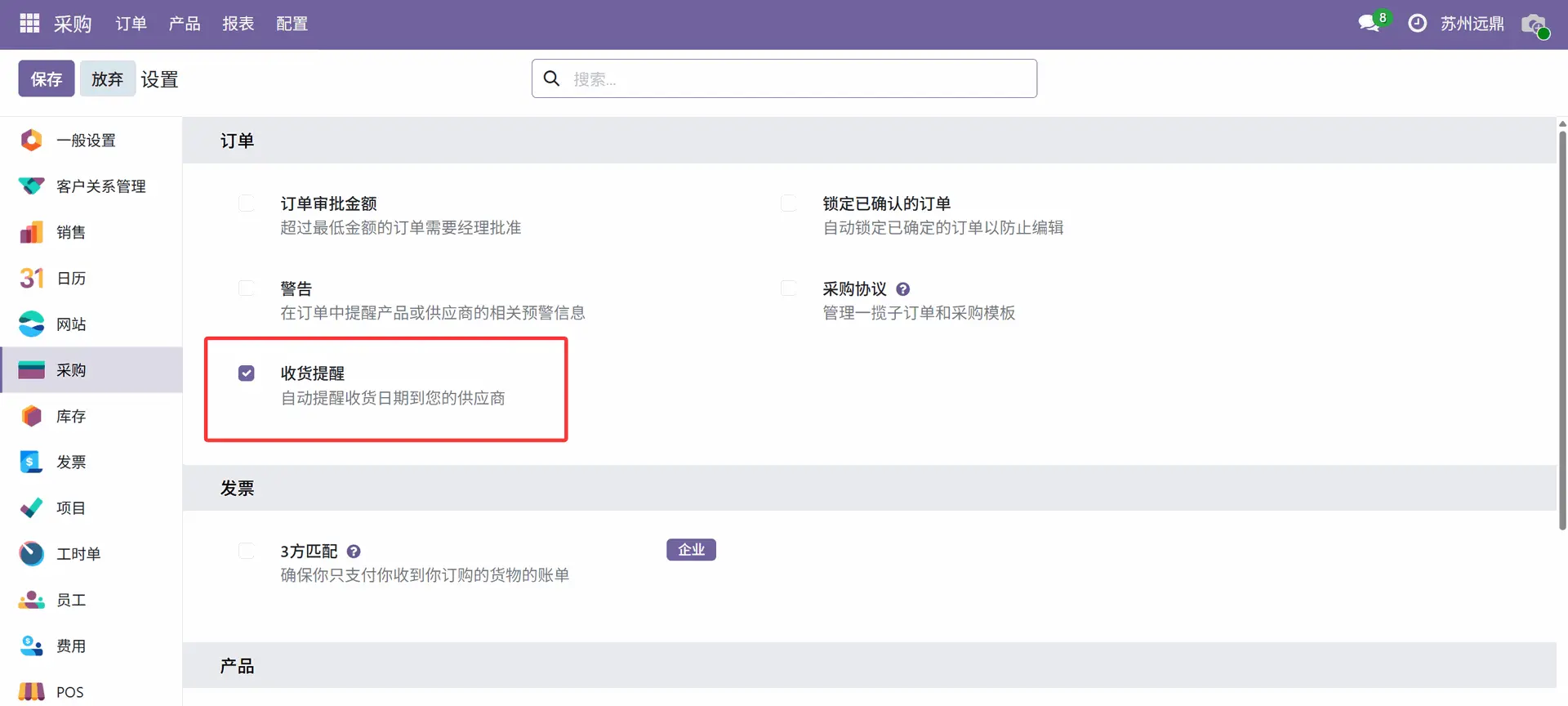Click the help icon beside 3方匹配
1568x706 pixels.
coord(354,552)
